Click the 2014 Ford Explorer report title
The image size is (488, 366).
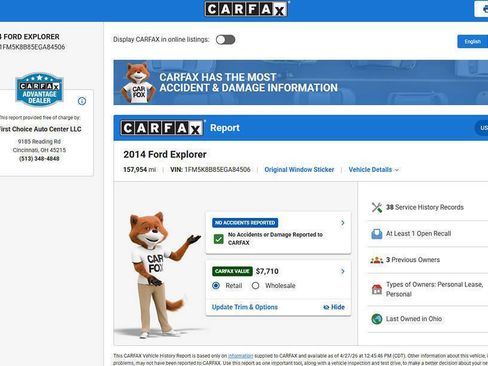pyautogui.click(x=165, y=155)
